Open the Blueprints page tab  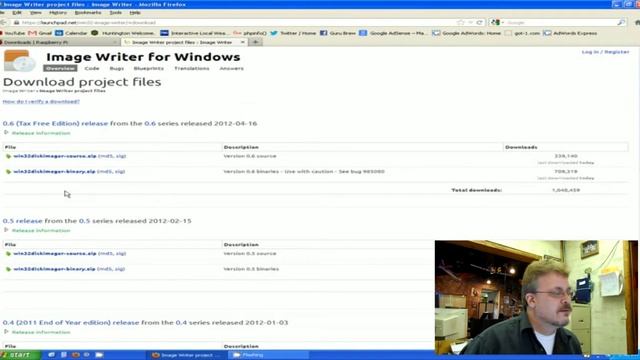pos(149,68)
